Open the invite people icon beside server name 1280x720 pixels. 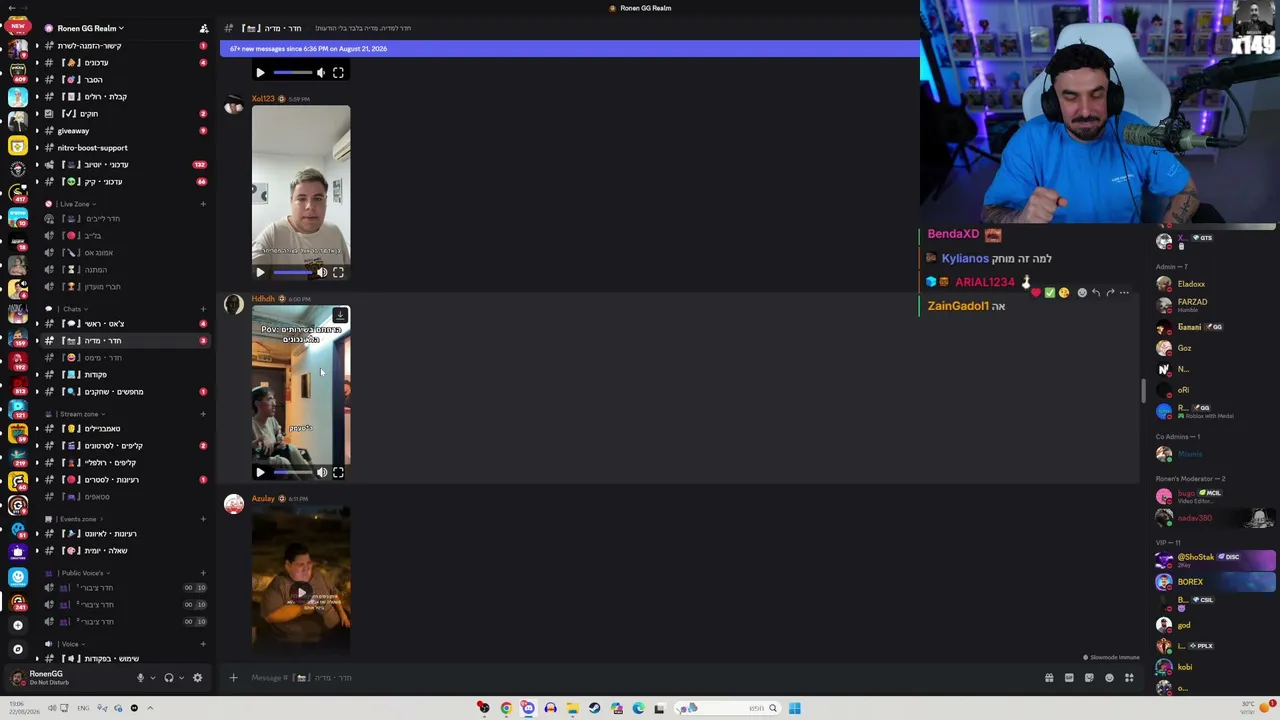204,28
